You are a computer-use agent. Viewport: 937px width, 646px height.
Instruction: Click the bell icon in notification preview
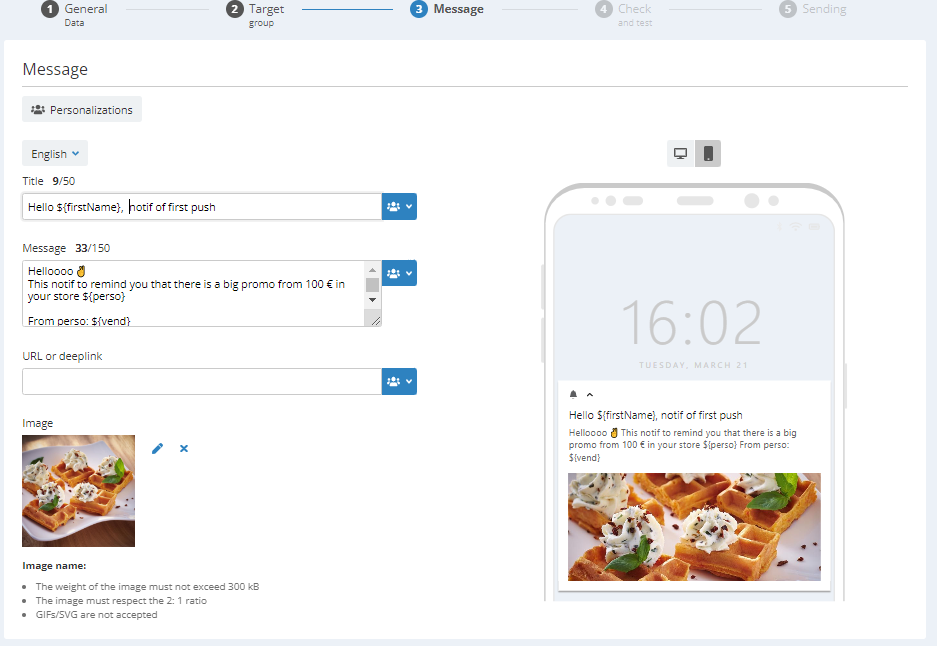point(573,394)
